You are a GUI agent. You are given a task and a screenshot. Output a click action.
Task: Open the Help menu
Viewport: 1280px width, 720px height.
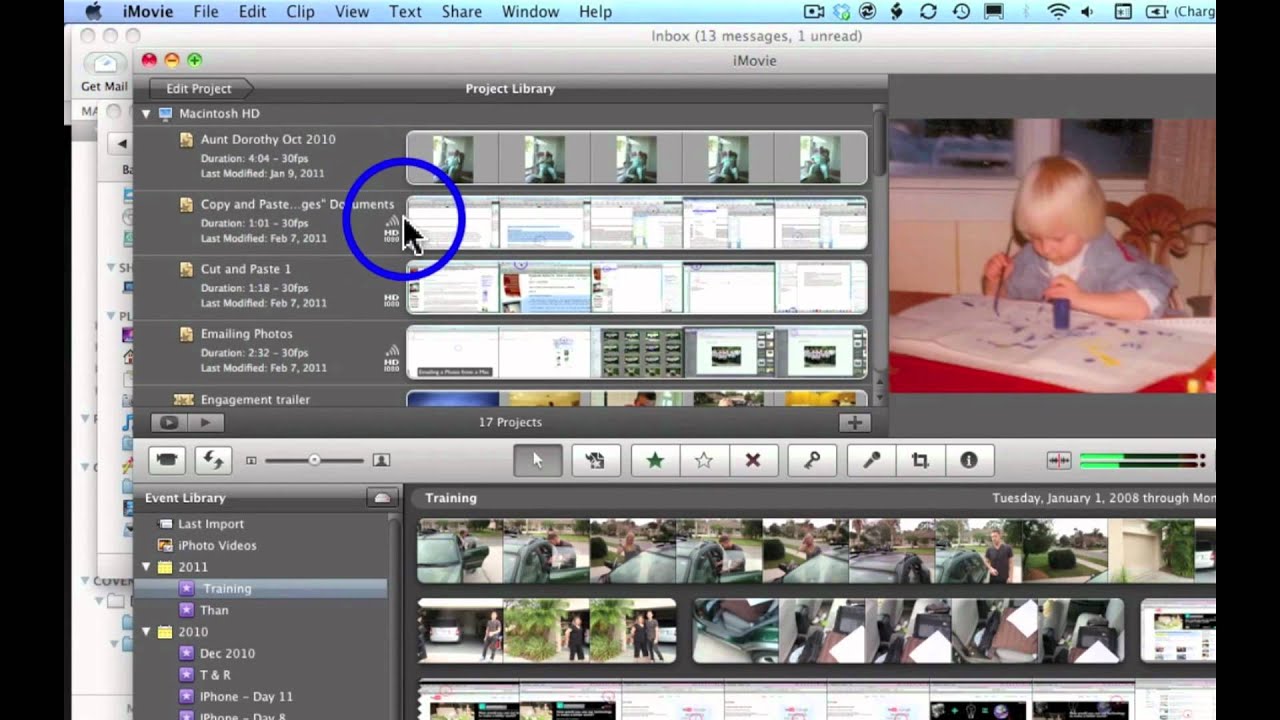pos(595,12)
